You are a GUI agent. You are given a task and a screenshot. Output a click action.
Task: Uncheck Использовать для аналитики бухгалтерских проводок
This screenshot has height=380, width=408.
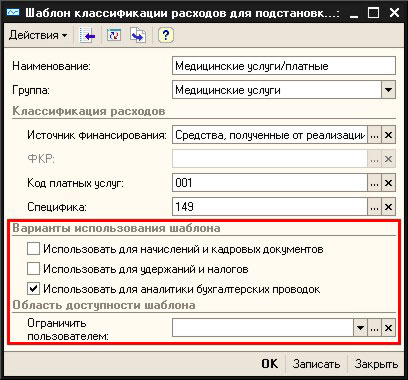[x=33, y=288]
